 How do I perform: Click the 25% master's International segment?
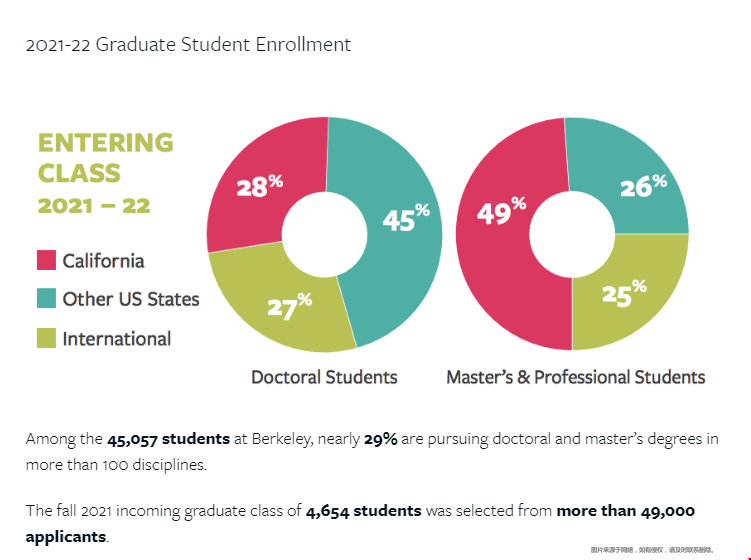[624, 294]
